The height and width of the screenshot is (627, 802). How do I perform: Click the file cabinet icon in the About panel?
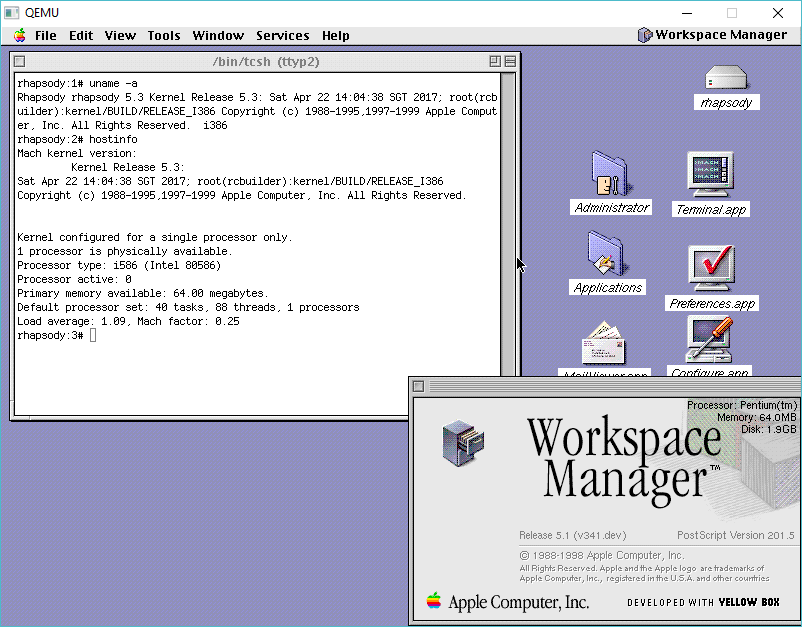point(462,442)
